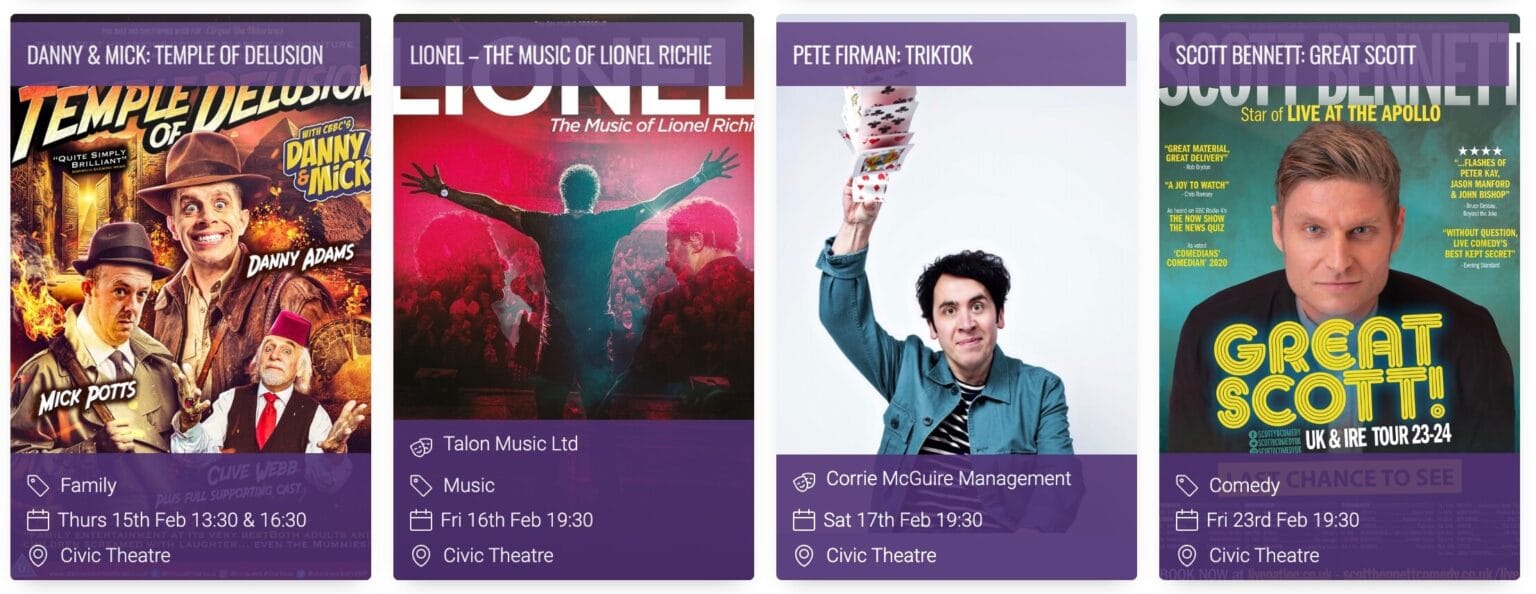Image resolution: width=1536 pixels, height=594 pixels.
Task: Click Civic Theatre venue on Pete Firman card
Action: pyautogui.click(x=881, y=555)
